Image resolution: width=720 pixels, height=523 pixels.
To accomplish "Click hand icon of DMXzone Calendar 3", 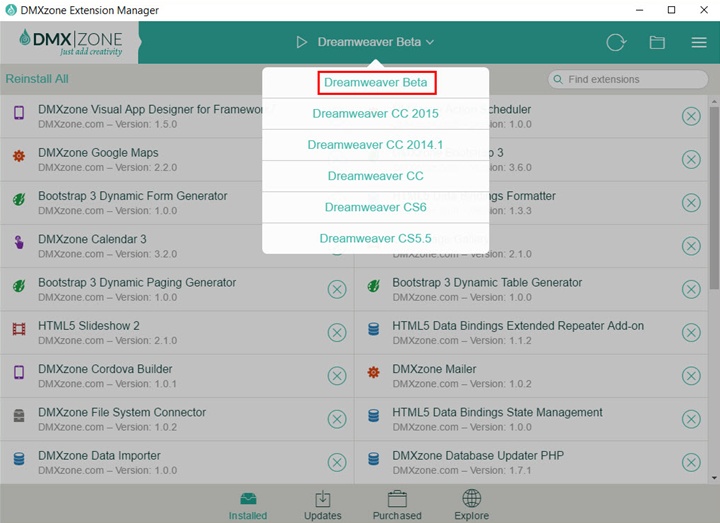I will coord(19,242).
